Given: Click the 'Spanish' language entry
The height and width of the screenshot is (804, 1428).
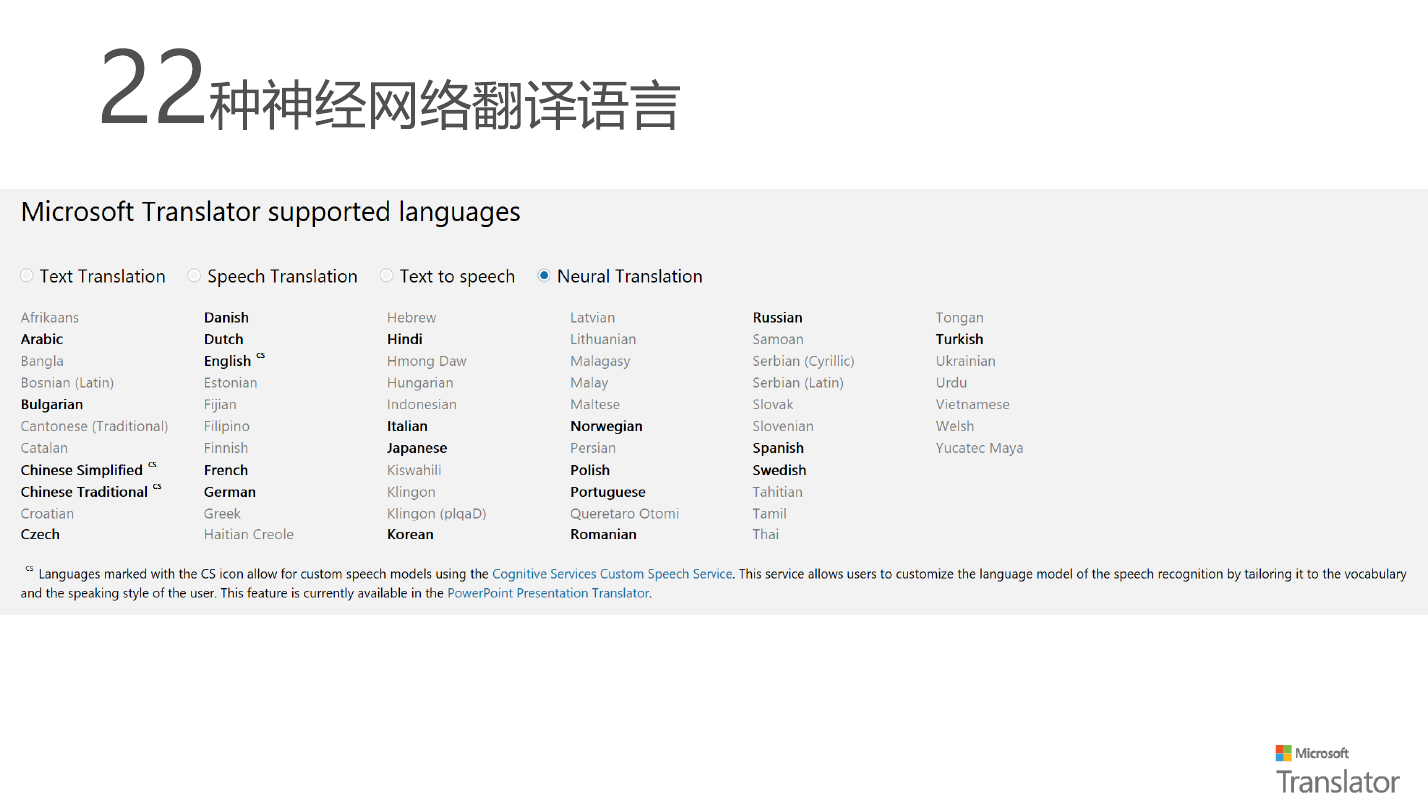Looking at the screenshot, I should point(778,448).
